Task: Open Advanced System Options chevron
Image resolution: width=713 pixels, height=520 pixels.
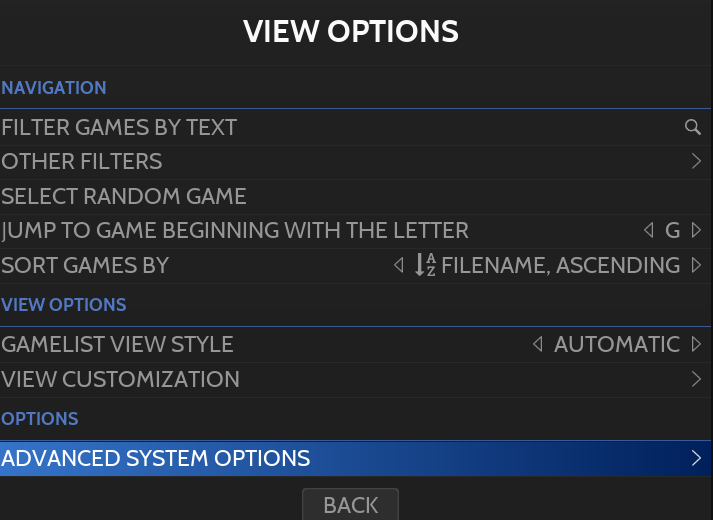Action: coord(697,458)
